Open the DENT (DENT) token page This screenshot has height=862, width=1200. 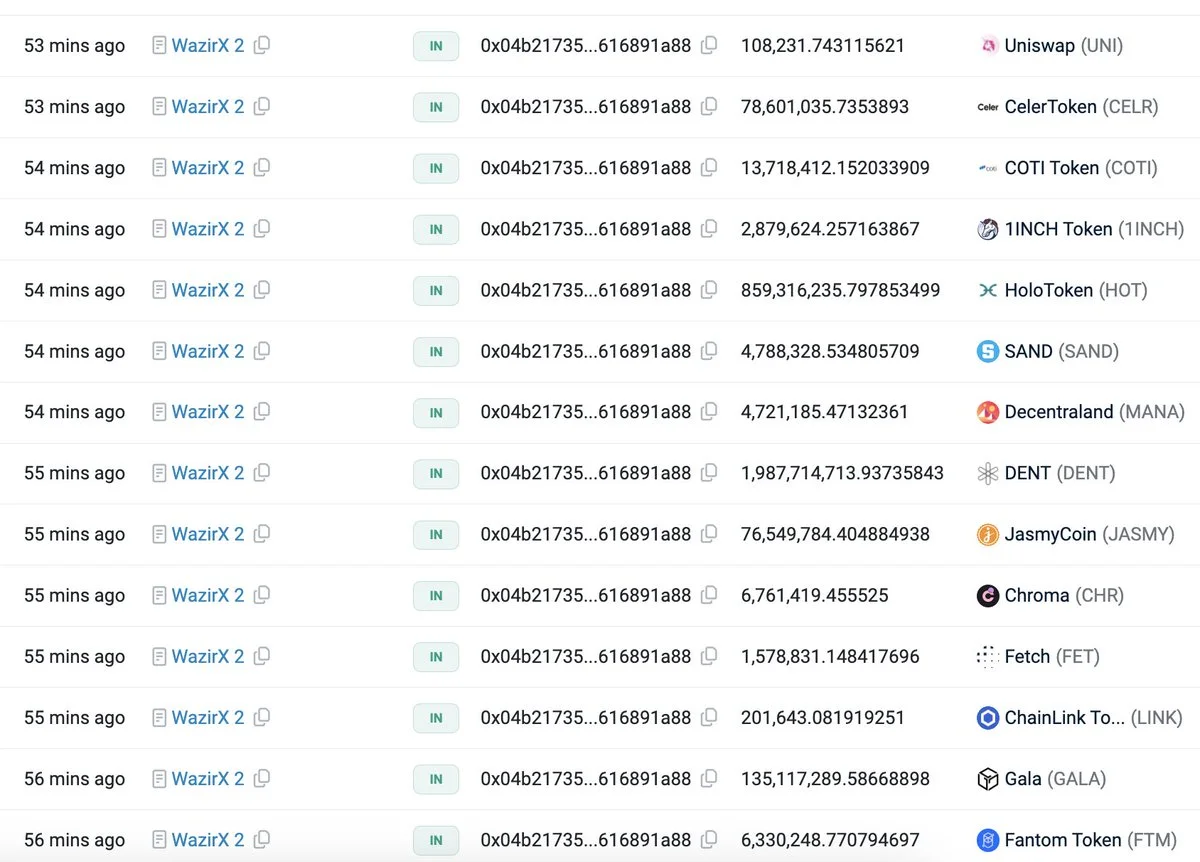(1060, 472)
